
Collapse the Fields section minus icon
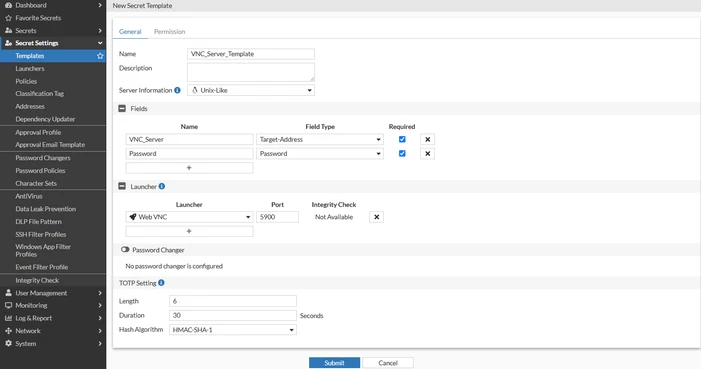pyautogui.click(x=122, y=109)
